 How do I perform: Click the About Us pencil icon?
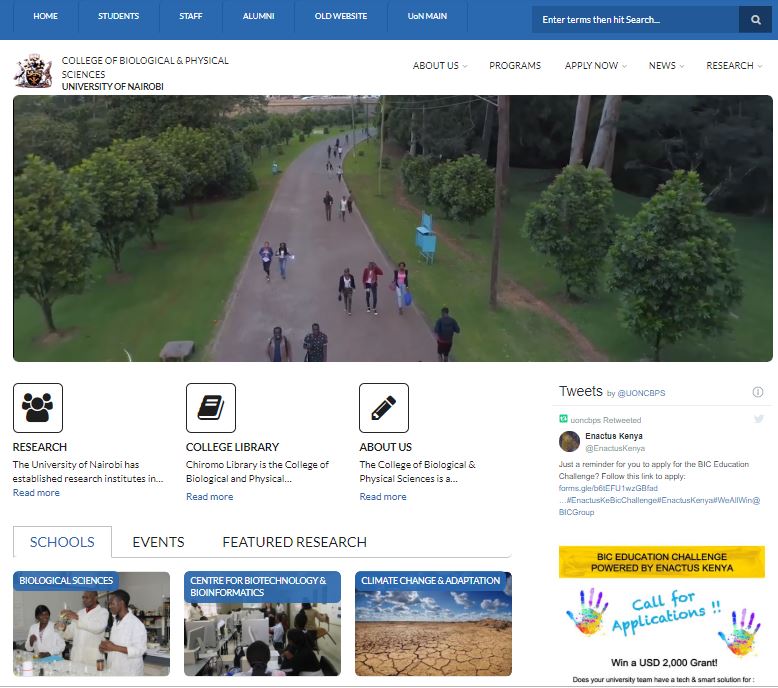pyautogui.click(x=384, y=408)
